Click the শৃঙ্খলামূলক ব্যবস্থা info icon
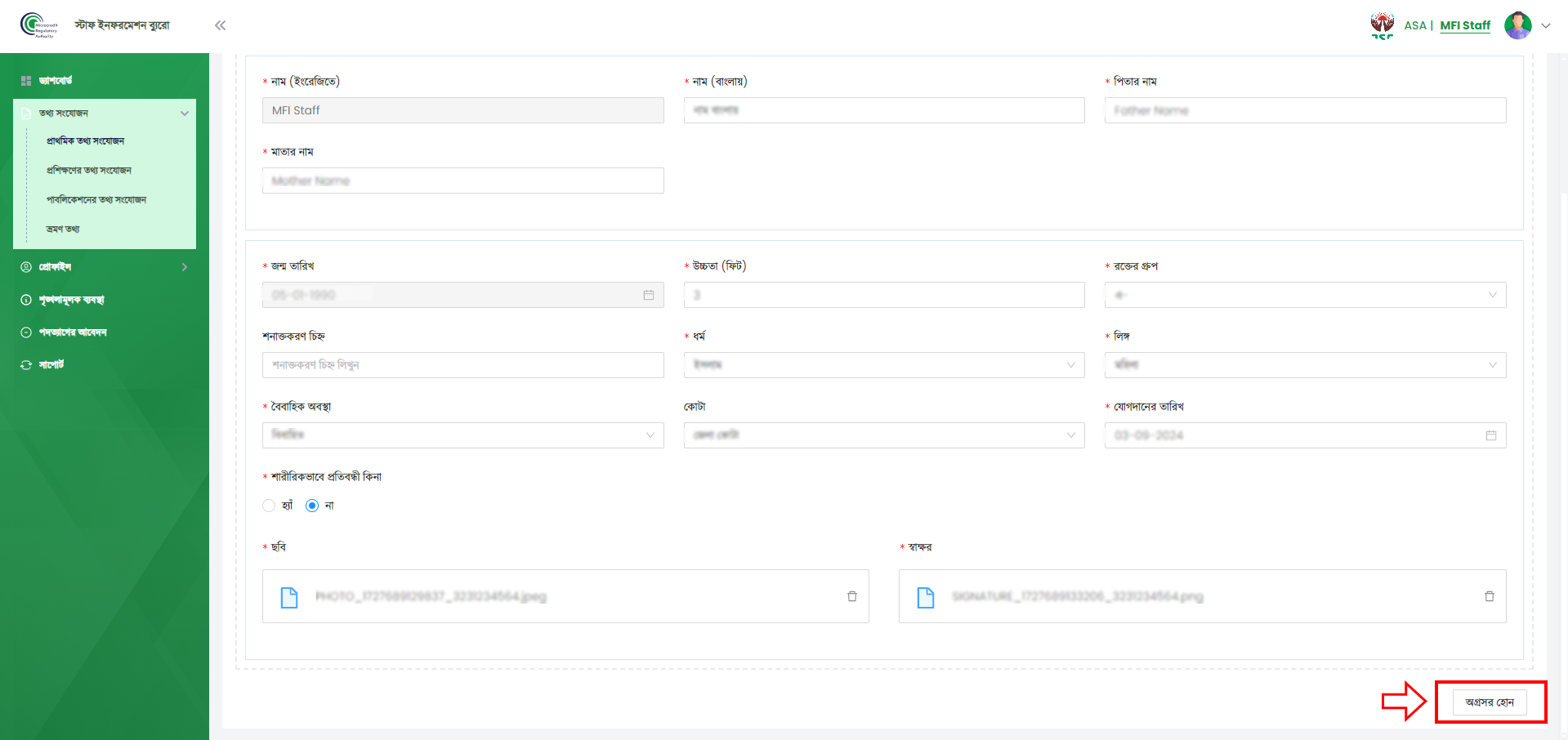This screenshot has width=1568, height=740. [26, 300]
